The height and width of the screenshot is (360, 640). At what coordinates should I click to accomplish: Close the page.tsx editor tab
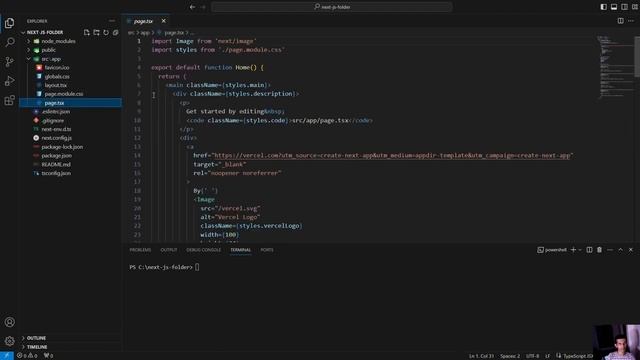pyautogui.click(x=164, y=21)
